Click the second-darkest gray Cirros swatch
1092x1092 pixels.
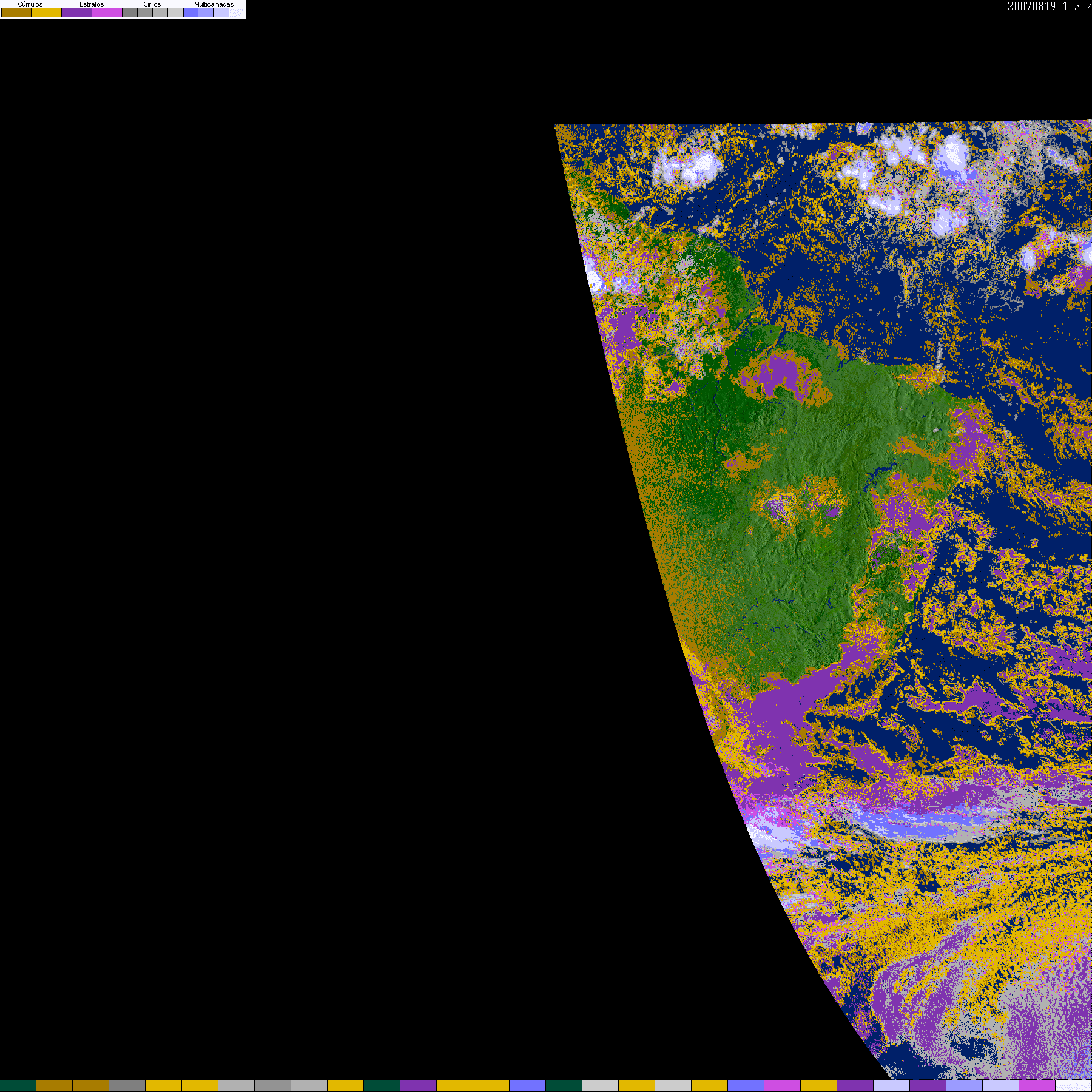click(x=146, y=13)
